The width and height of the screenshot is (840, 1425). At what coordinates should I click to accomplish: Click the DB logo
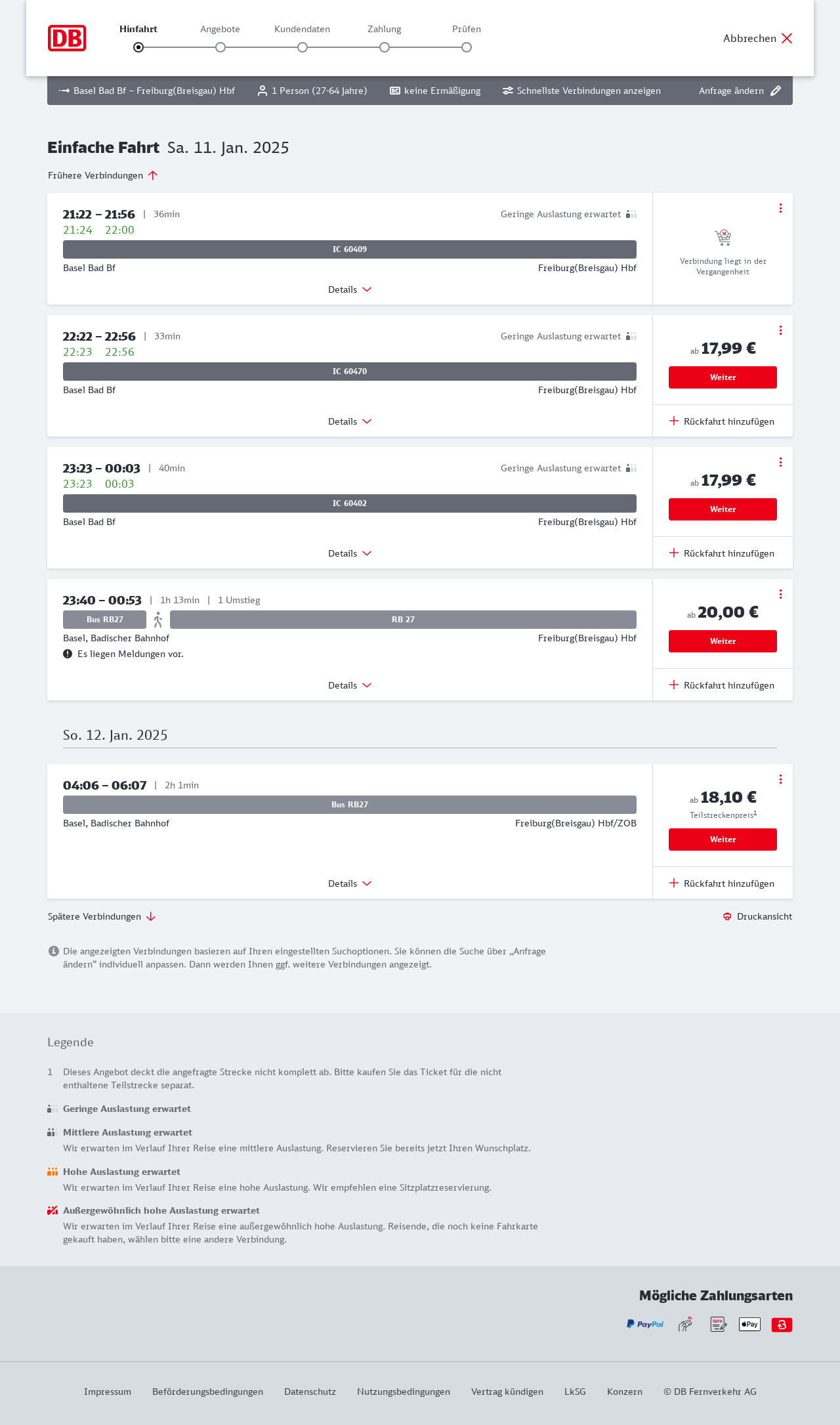pyautogui.click(x=67, y=38)
